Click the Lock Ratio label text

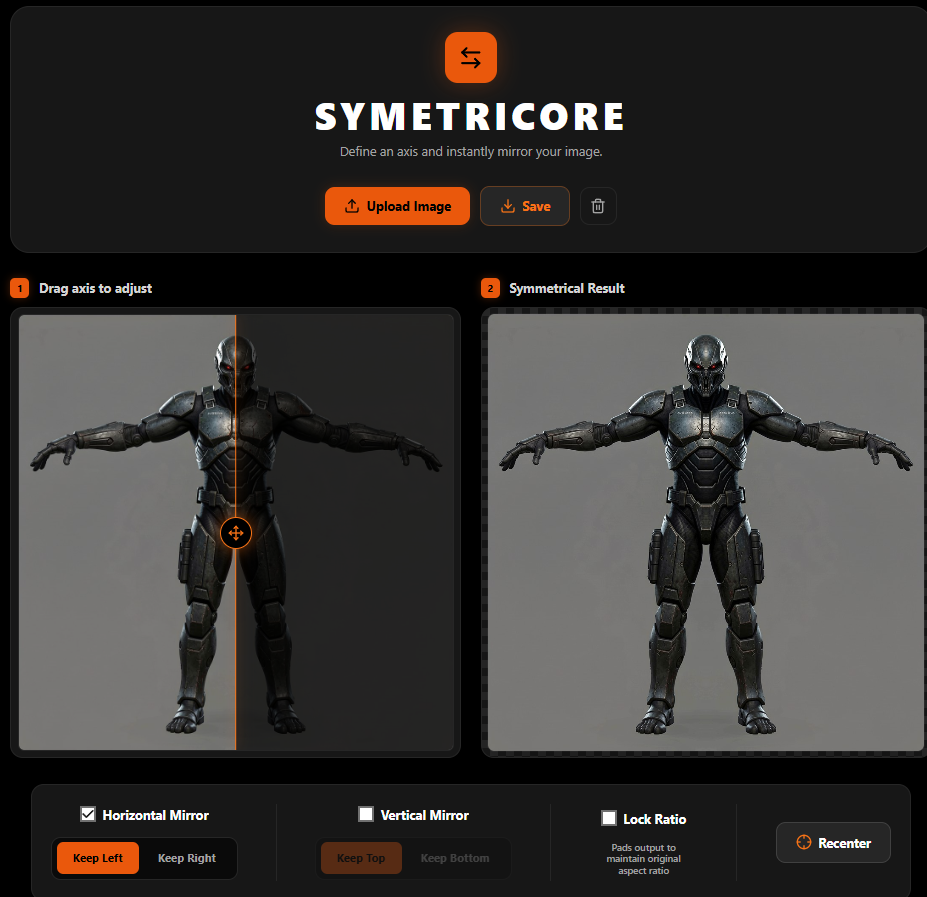[654, 818]
